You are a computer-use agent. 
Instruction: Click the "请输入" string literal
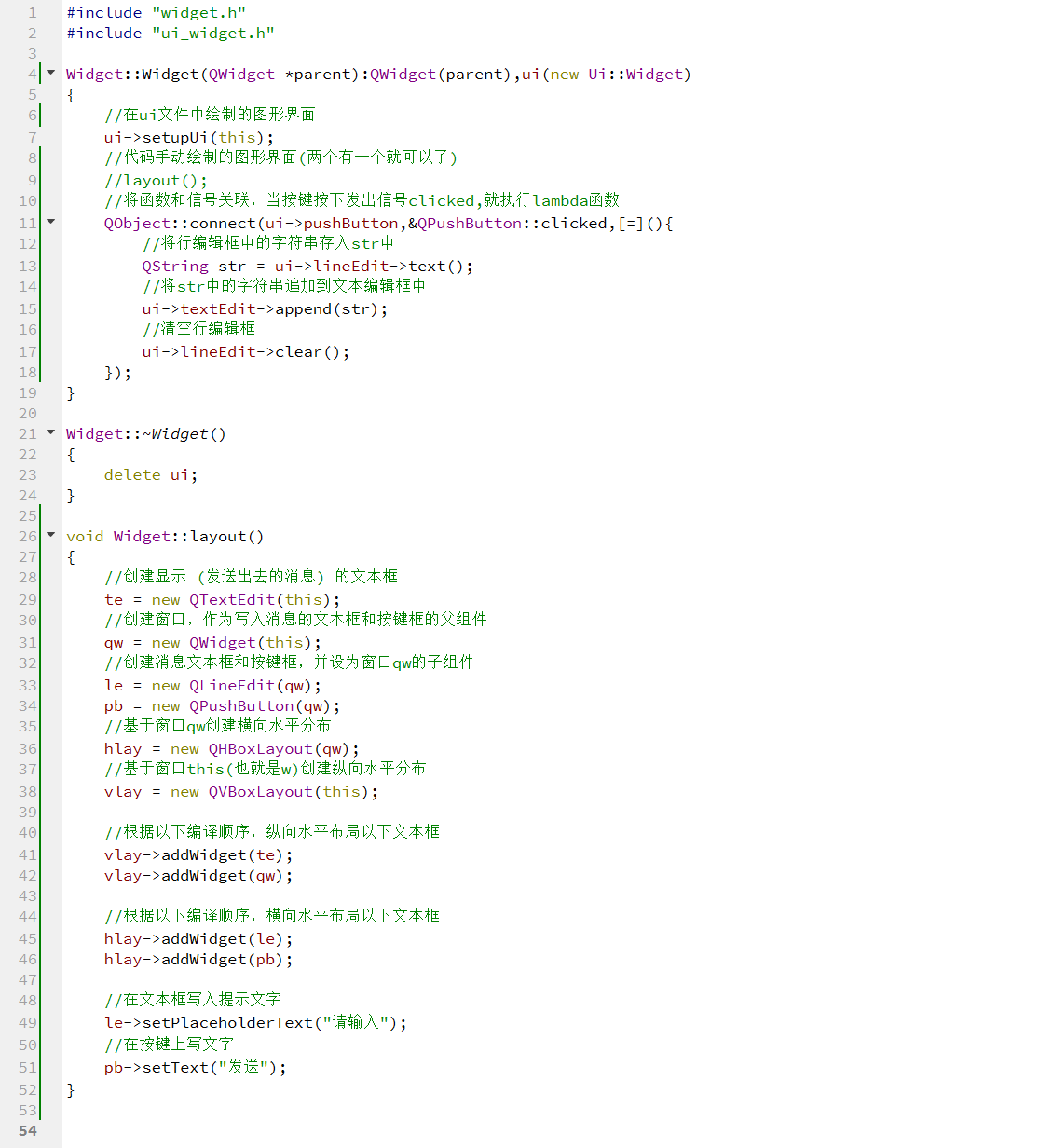point(355,1022)
